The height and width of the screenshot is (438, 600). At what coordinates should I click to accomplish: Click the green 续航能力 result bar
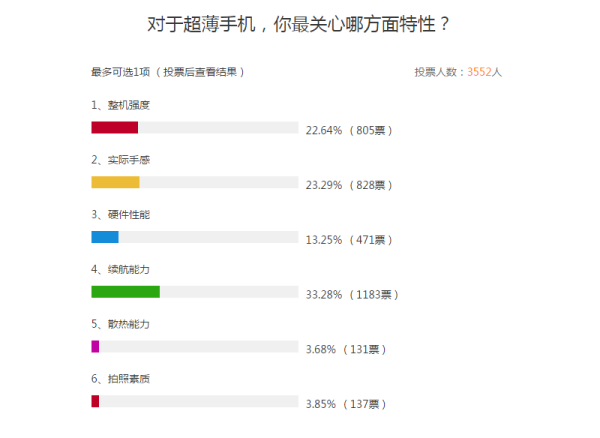pos(125,292)
